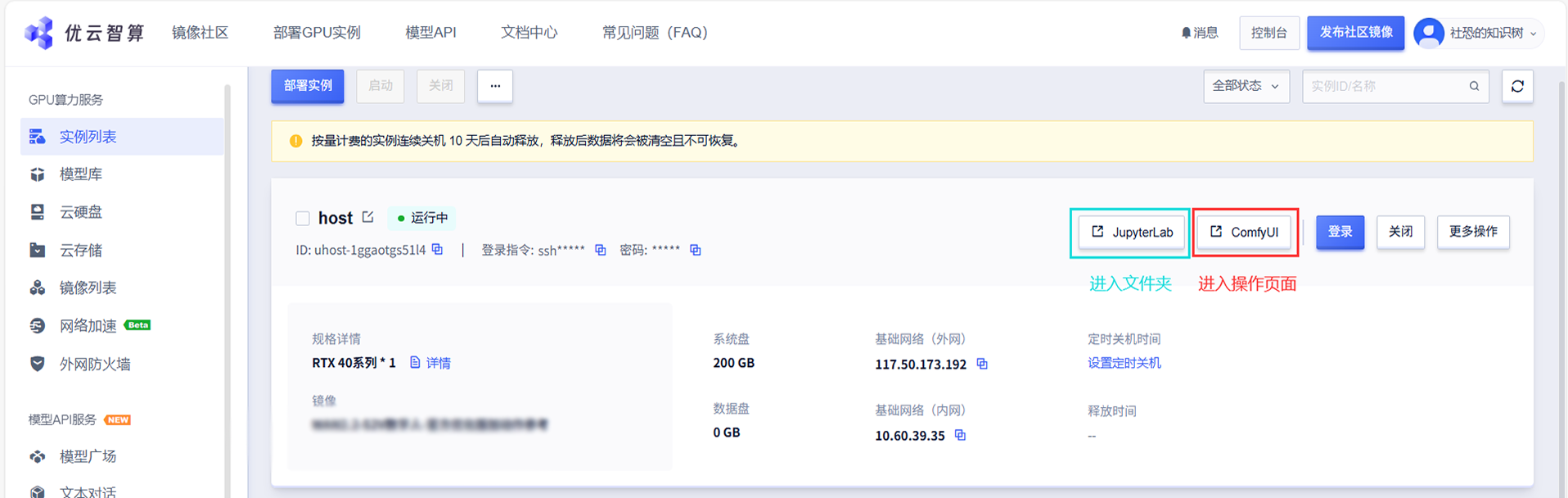Click the 外网防火墙 shield icon
This screenshot has height=498, width=1568.
point(38,364)
